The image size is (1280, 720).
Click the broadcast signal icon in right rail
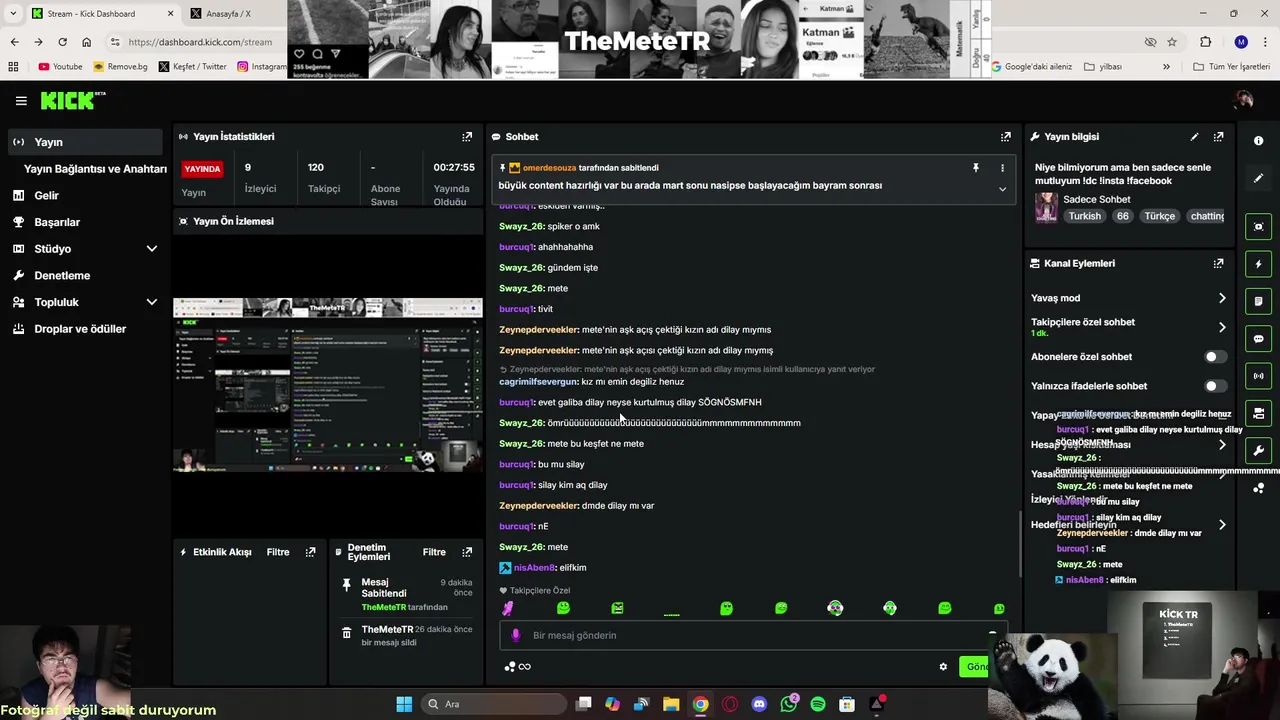click(x=1259, y=376)
